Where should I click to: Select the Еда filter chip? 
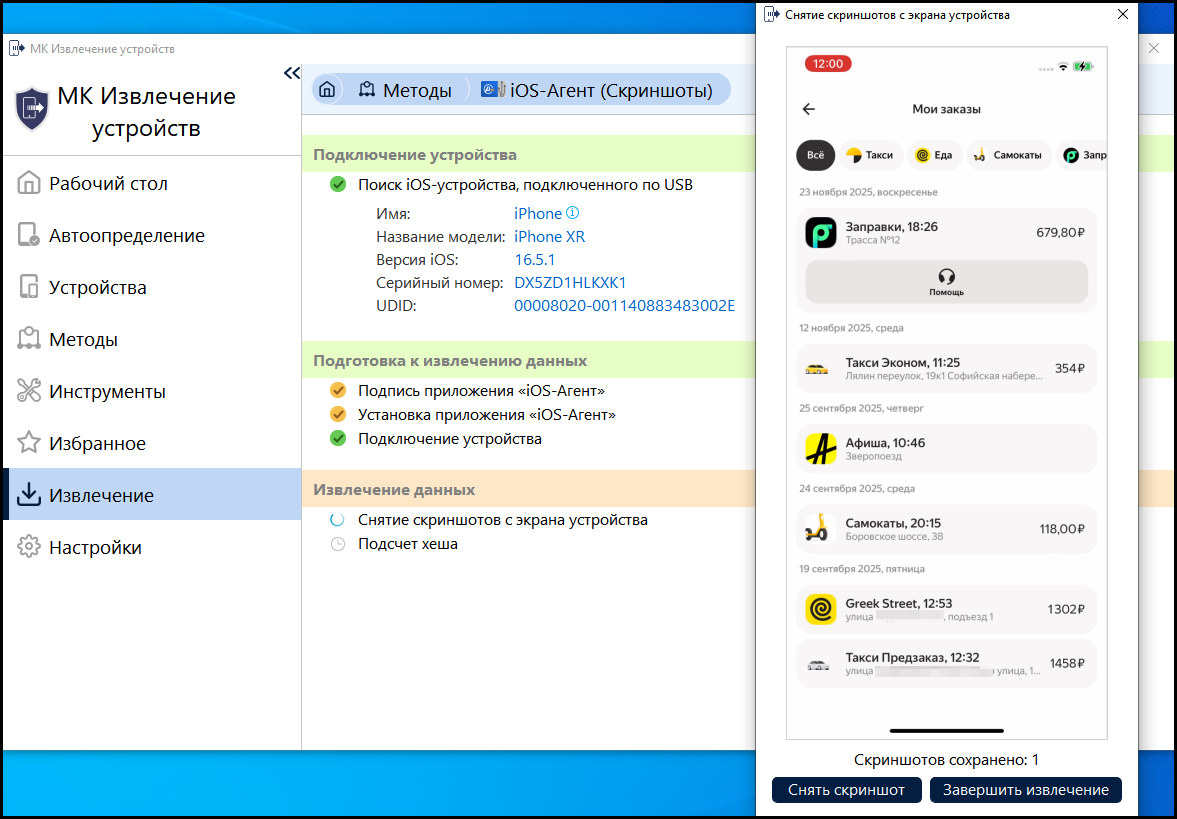(935, 155)
